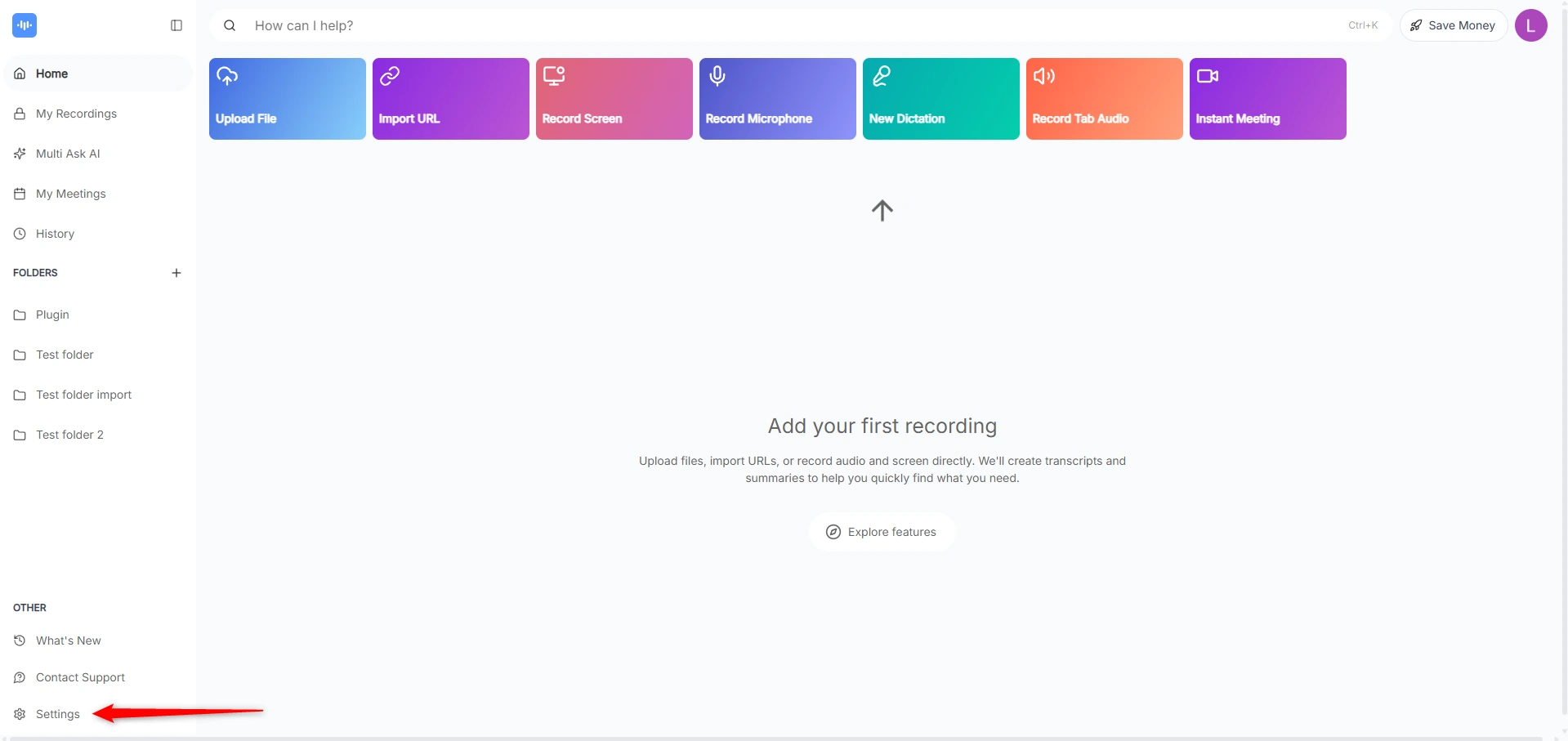Select the Import URL icon
1568x741 pixels.
click(391, 75)
